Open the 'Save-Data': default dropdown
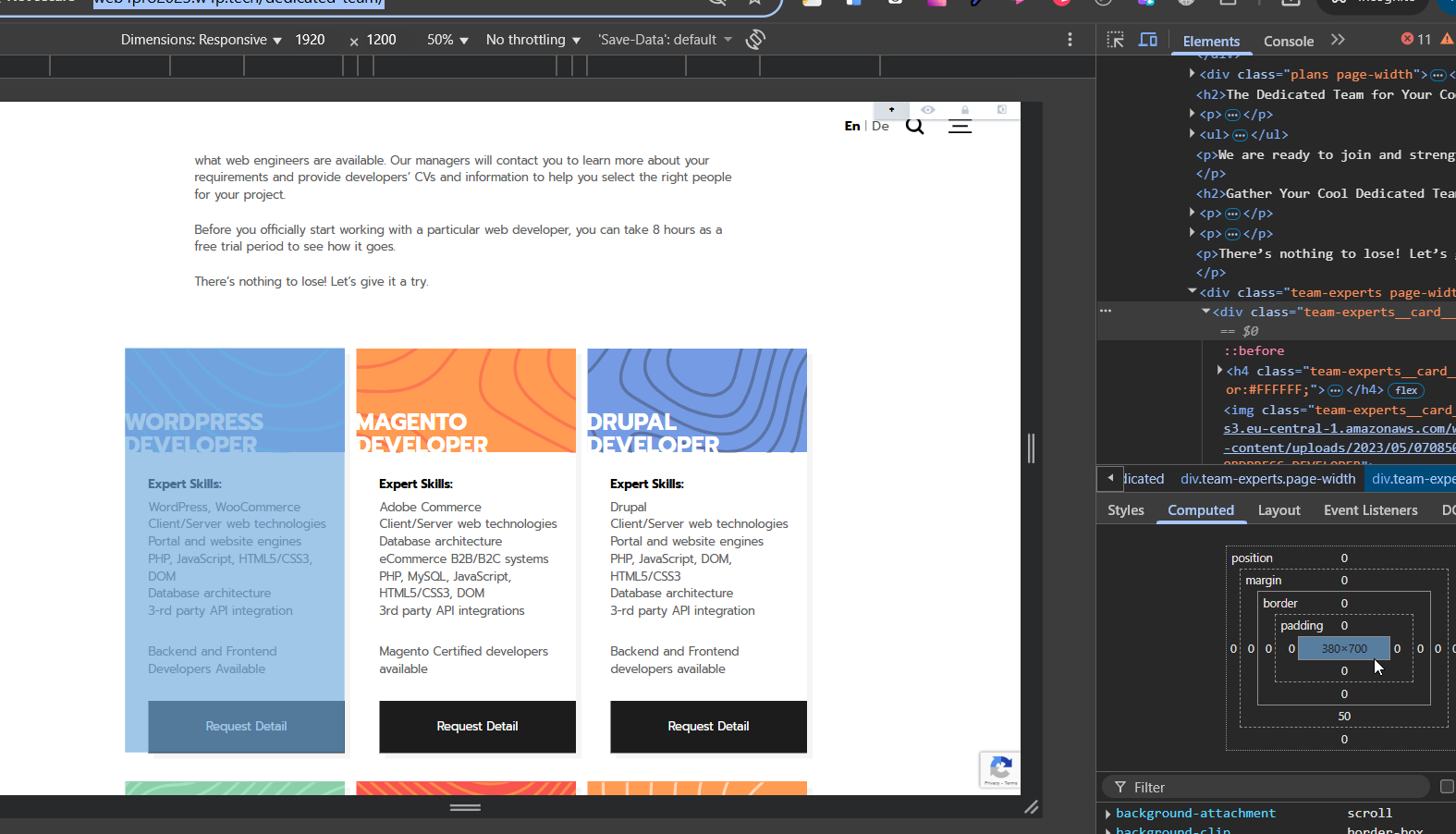Viewport: 1456px width, 834px height. [665, 40]
